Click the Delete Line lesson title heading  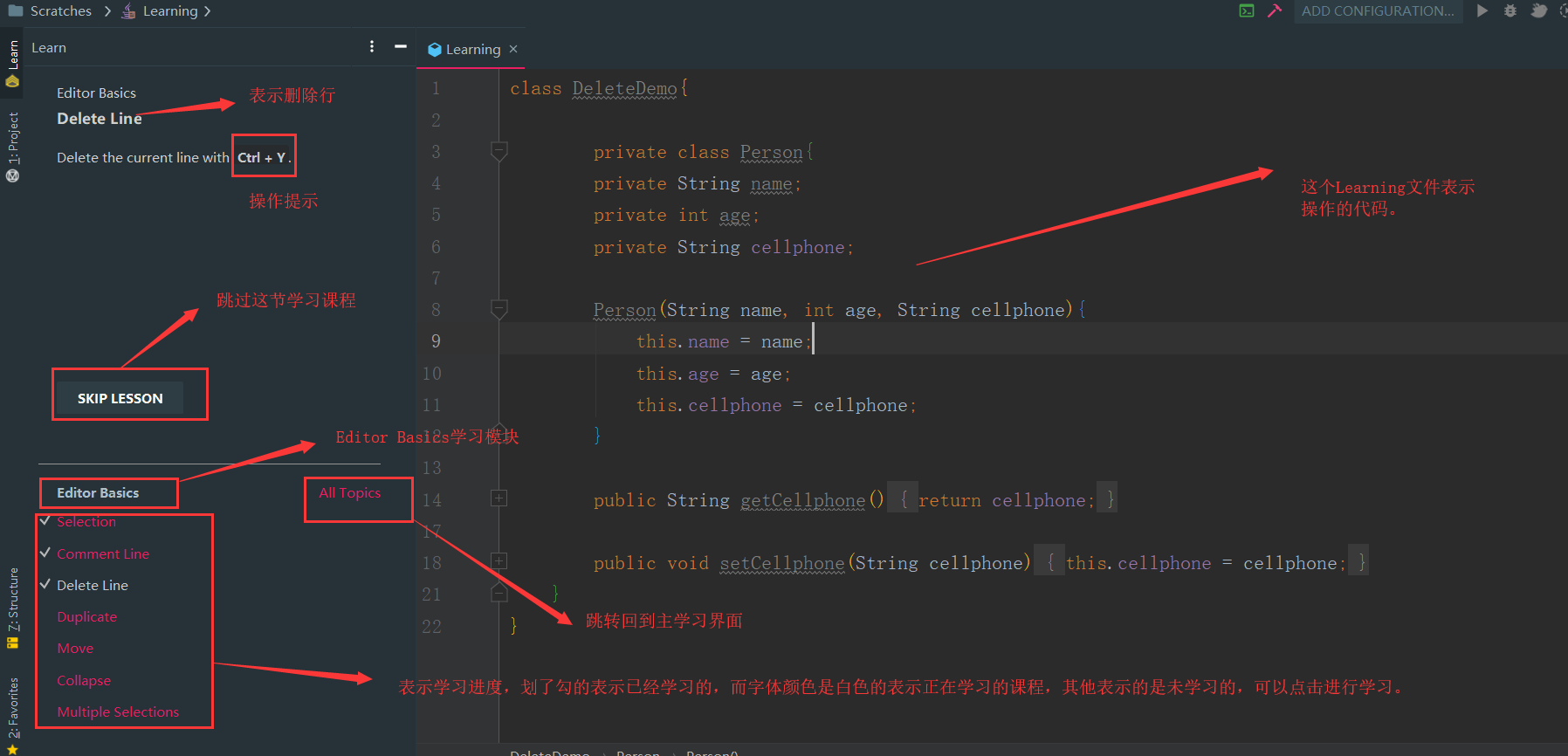click(x=100, y=118)
